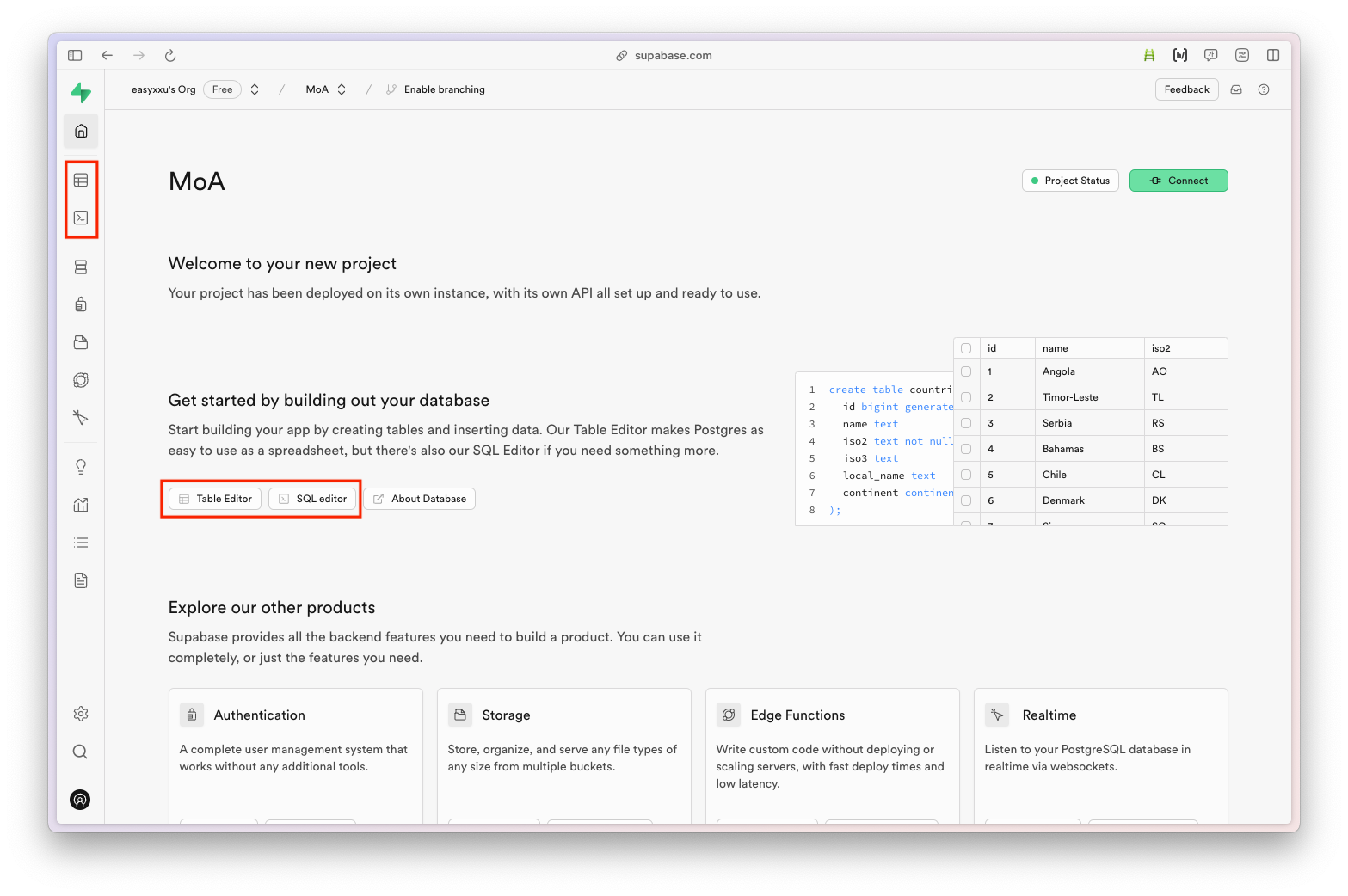1348x896 pixels.
Task: Open the Realtime sidebar icon
Action: pyautogui.click(x=81, y=418)
